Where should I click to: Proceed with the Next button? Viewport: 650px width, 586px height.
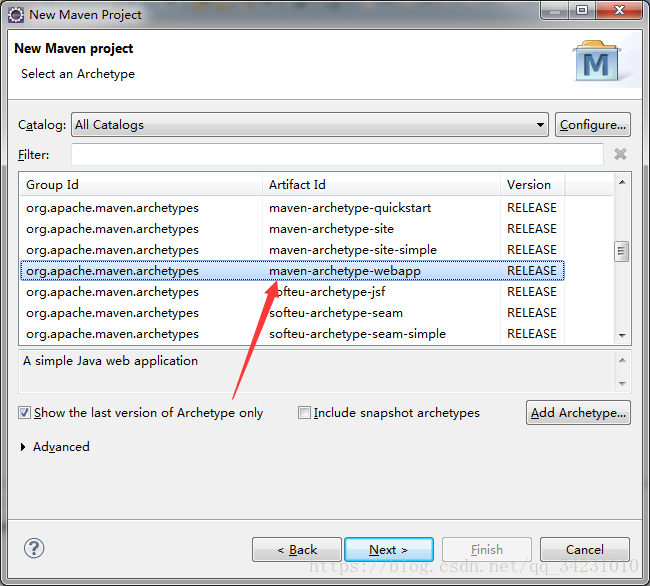[389, 550]
